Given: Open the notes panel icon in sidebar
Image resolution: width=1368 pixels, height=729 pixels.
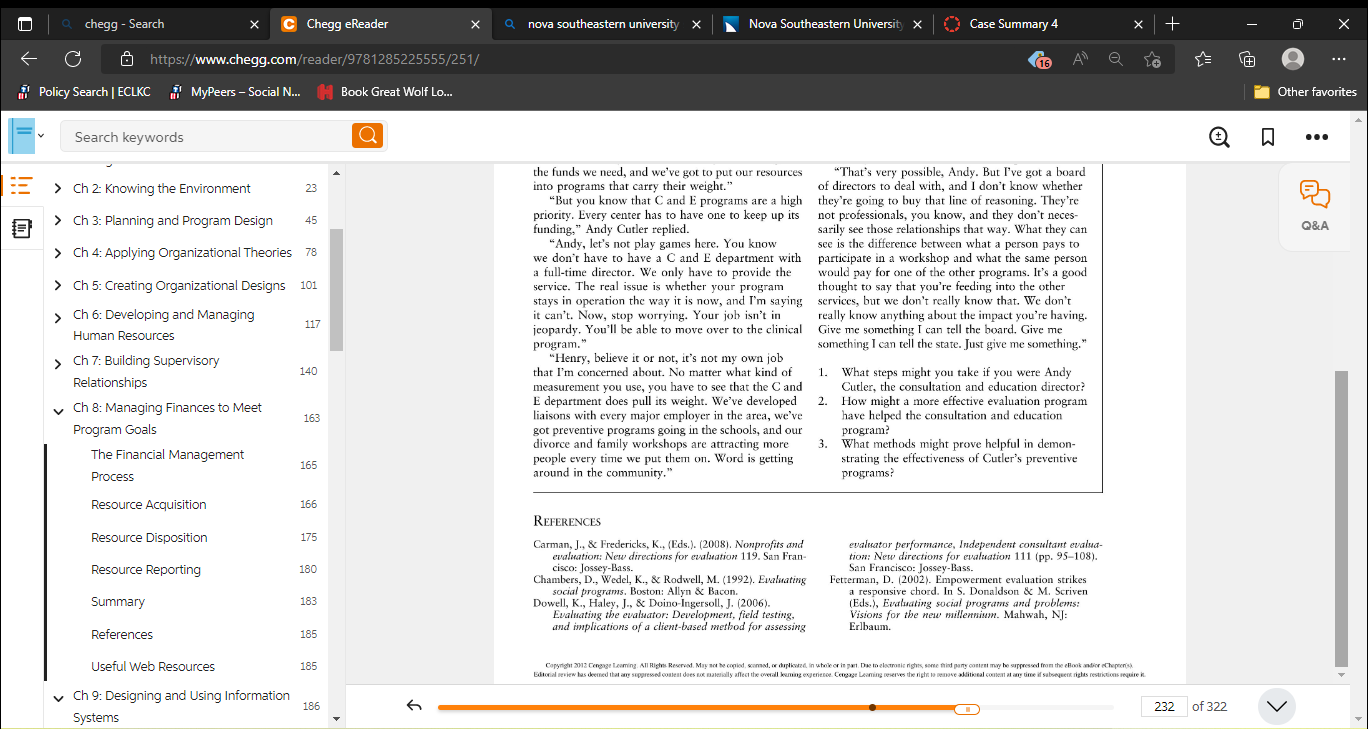Looking at the screenshot, I should (20, 229).
